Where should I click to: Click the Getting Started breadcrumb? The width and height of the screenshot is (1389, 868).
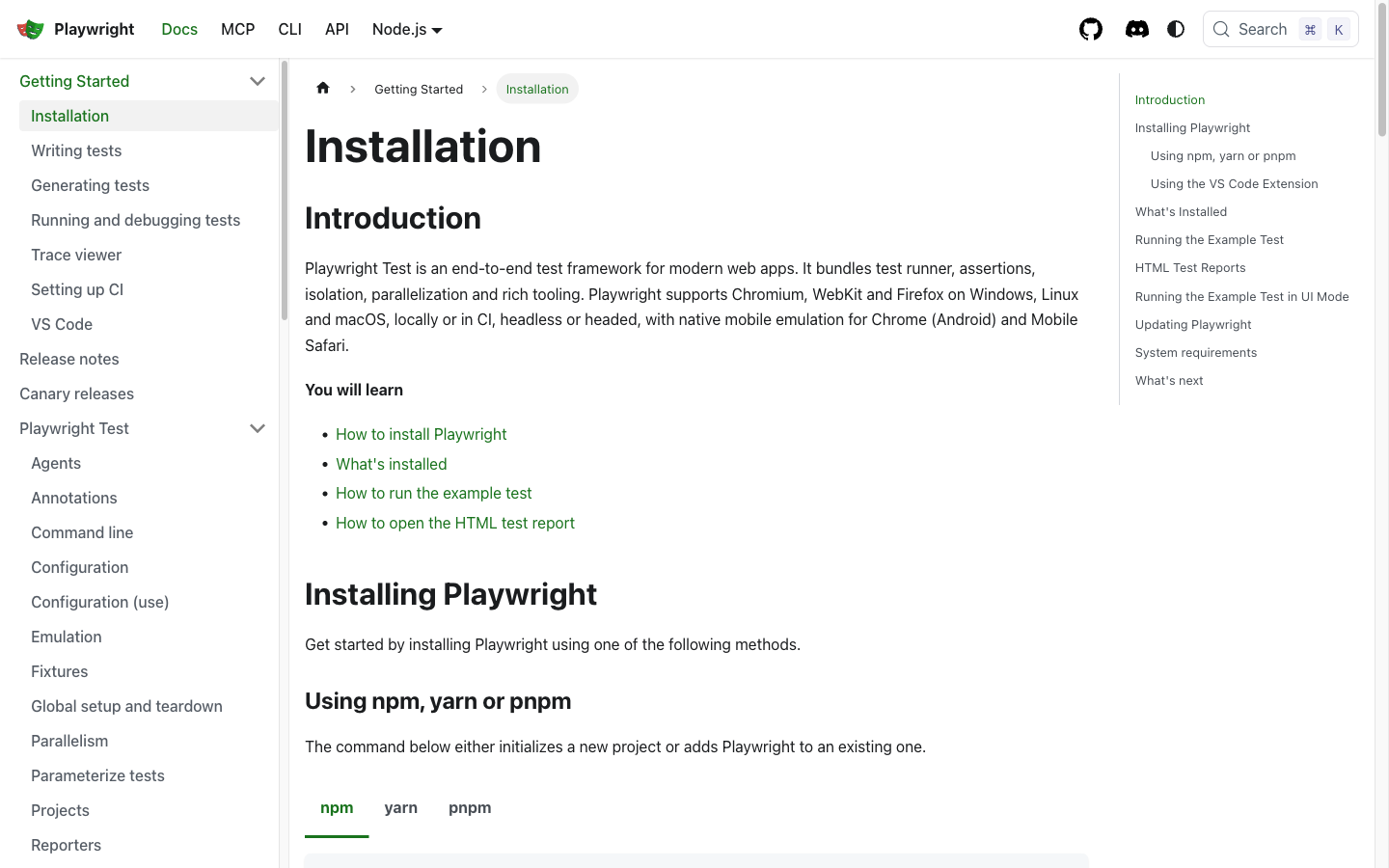coord(419,89)
